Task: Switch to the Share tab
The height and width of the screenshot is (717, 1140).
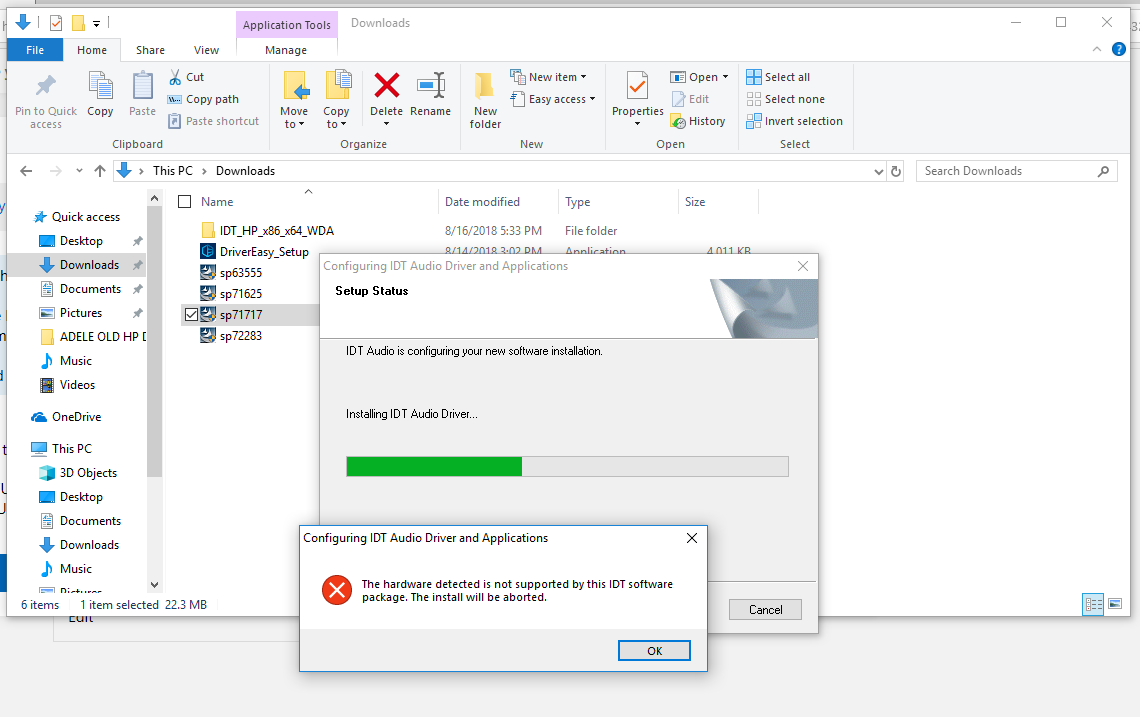Action: [150, 49]
